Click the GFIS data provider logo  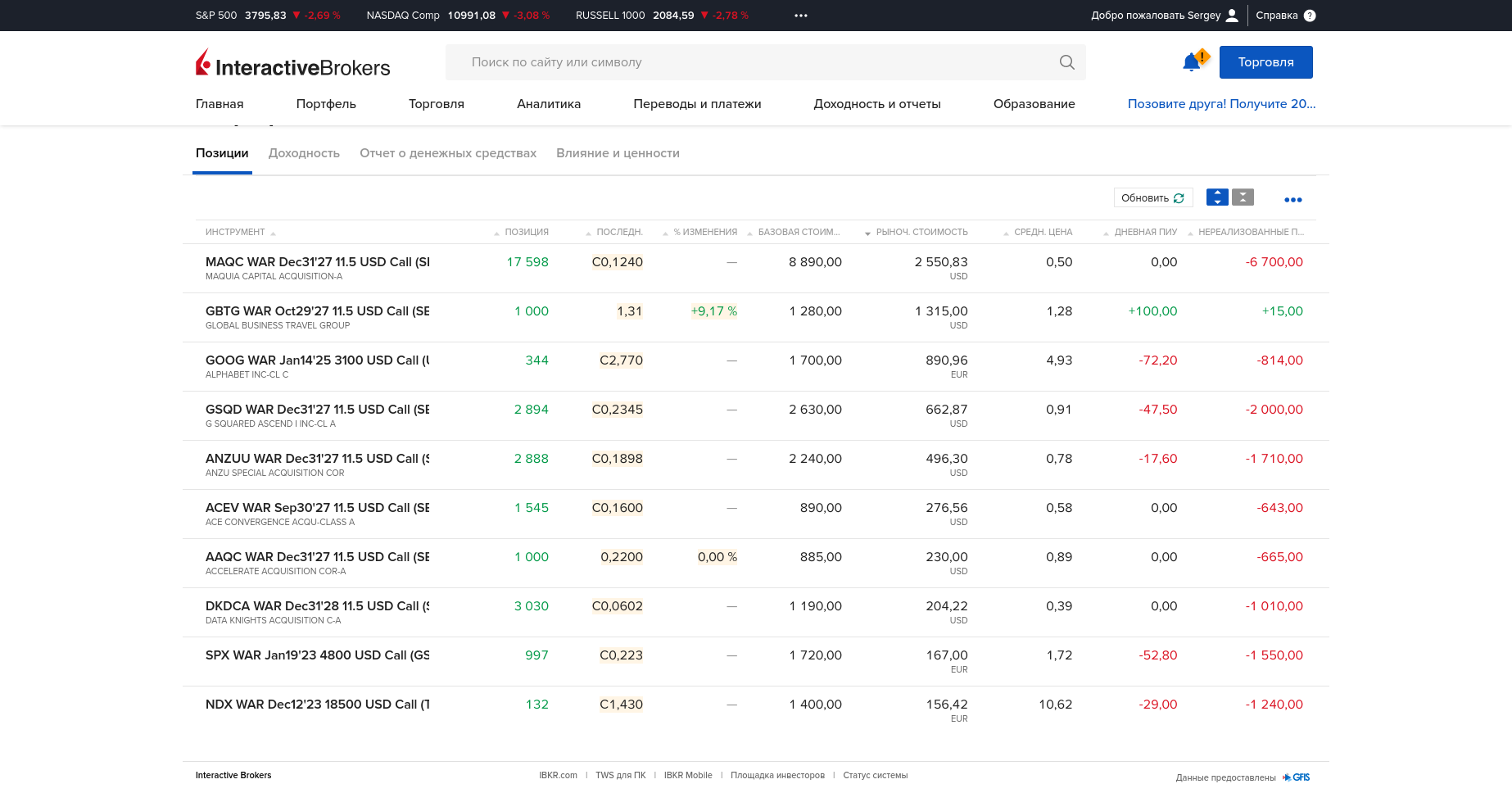coord(1297,777)
